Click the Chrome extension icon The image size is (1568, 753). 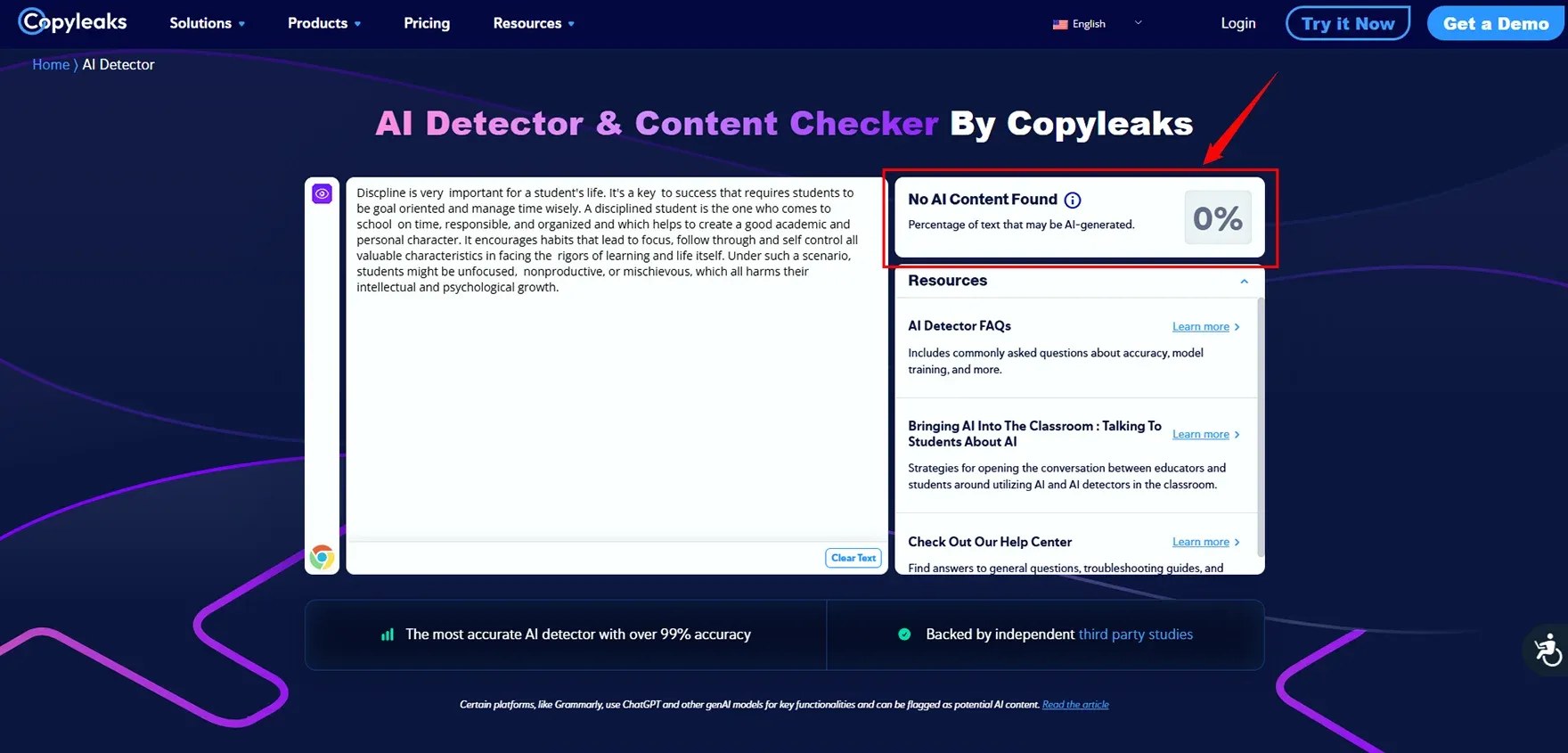pyautogui.click(x=322, y=558)
